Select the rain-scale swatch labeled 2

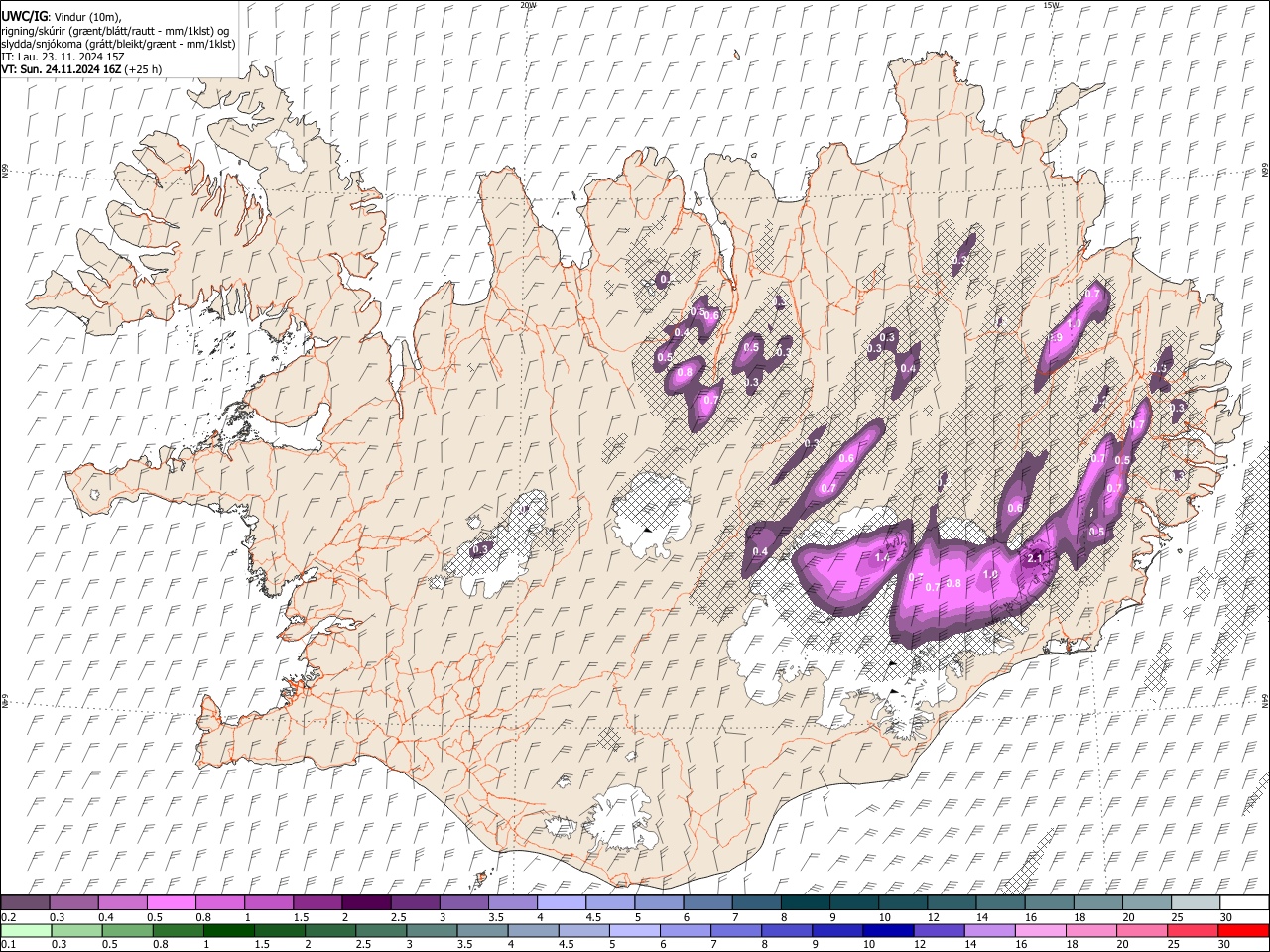pyautogui.click(x=330, y=930)
